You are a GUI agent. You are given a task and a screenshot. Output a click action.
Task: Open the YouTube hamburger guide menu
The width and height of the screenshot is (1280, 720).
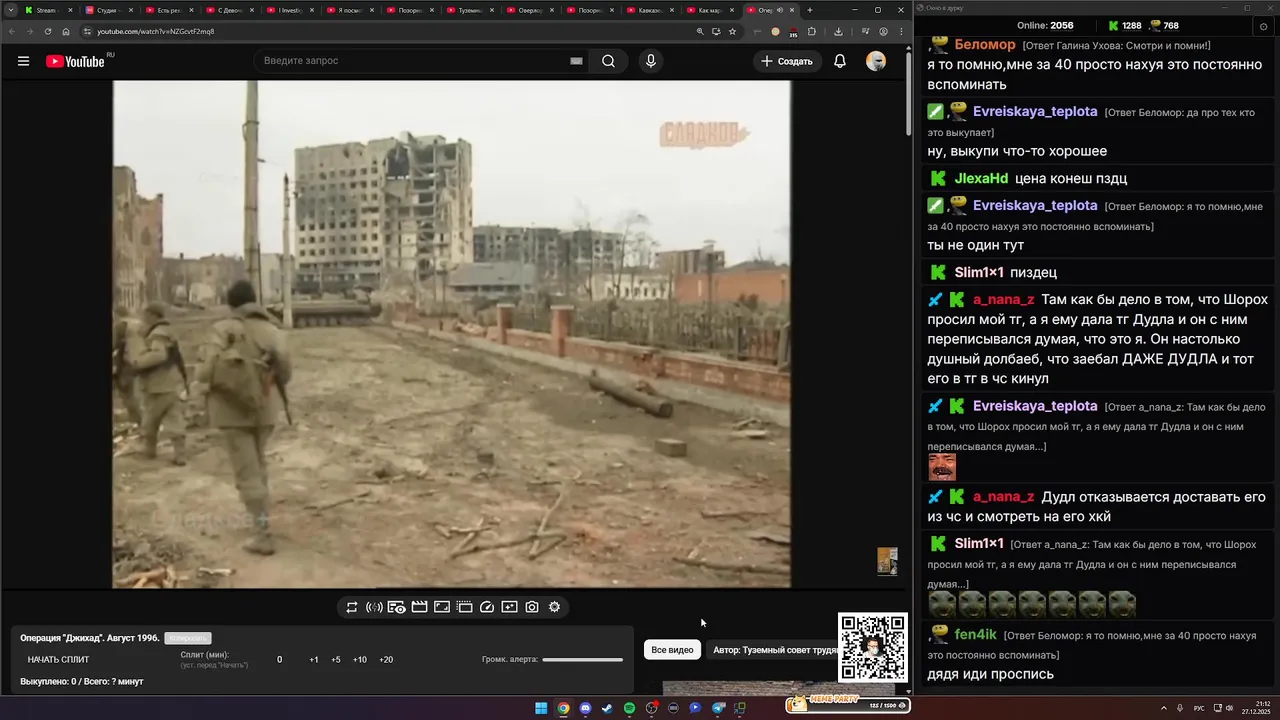pos(23,61)
